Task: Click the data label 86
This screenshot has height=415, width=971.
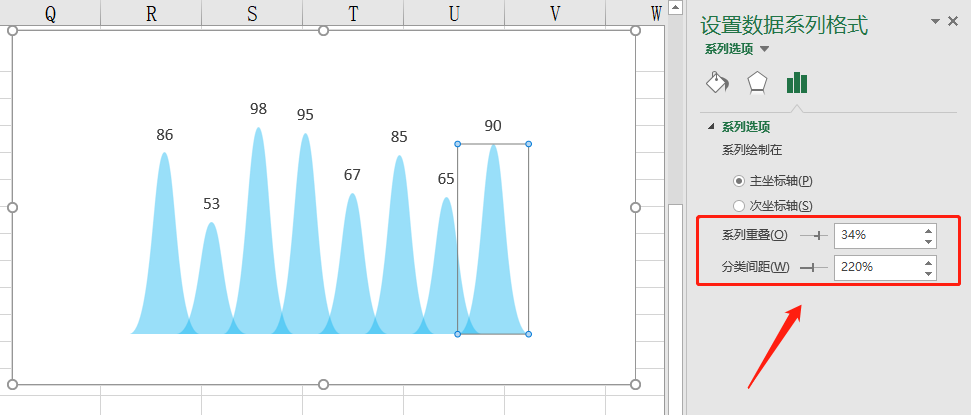Action: 165,135
